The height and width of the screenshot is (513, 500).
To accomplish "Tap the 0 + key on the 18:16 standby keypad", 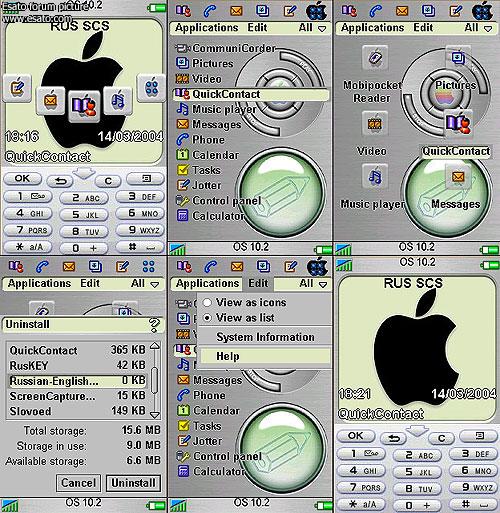I will pos(84,248).
